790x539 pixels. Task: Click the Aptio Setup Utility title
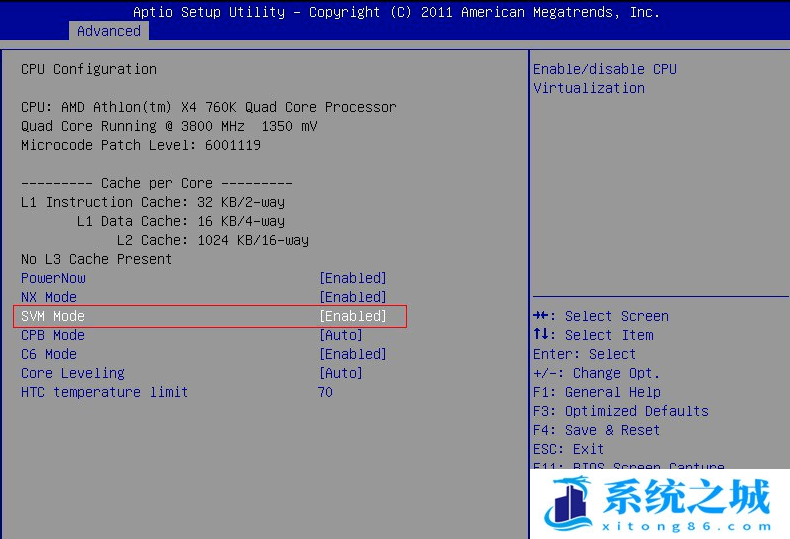[x=396, y=12]
